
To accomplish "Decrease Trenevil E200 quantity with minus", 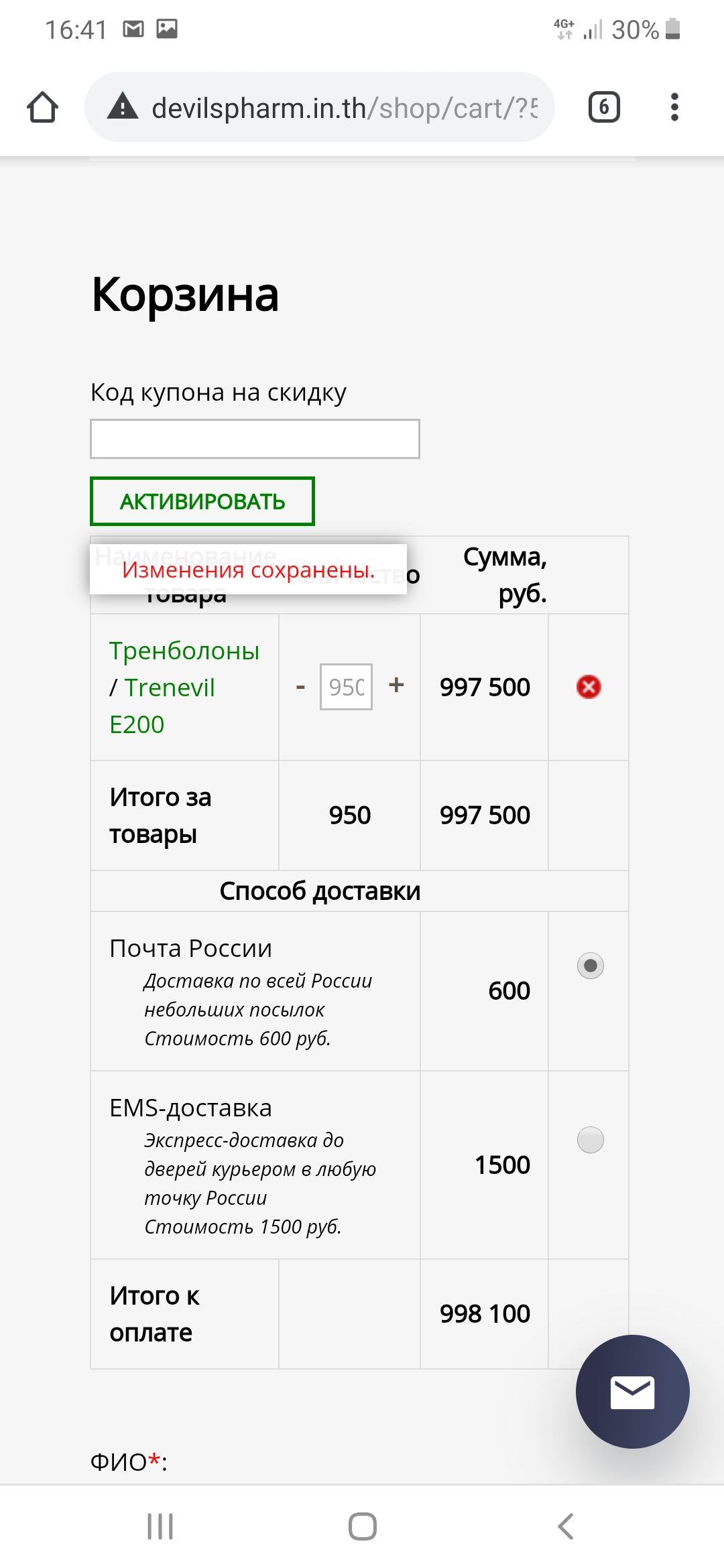I will pos(300,687).
